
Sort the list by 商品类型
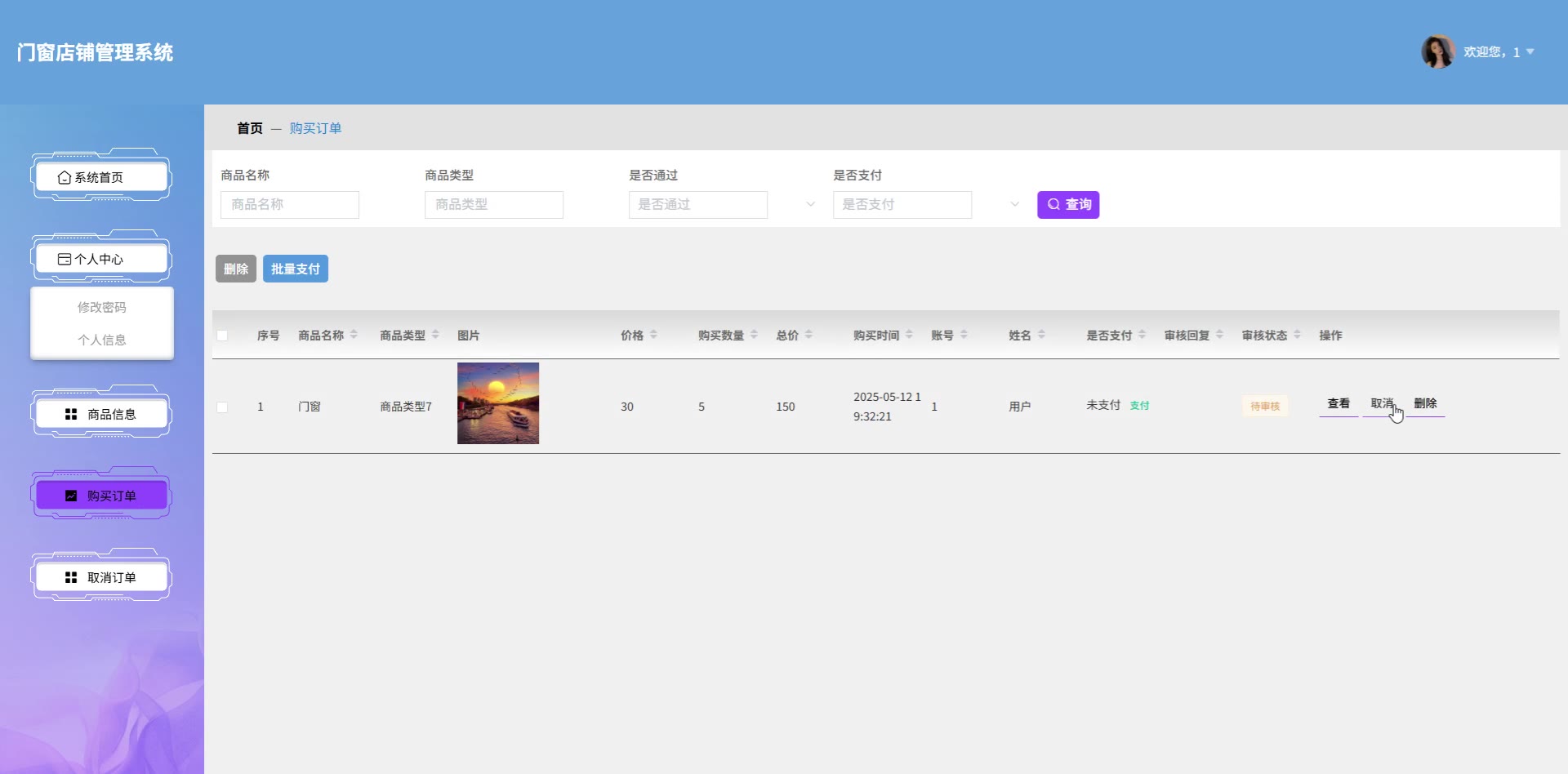(x=435, y=335)
